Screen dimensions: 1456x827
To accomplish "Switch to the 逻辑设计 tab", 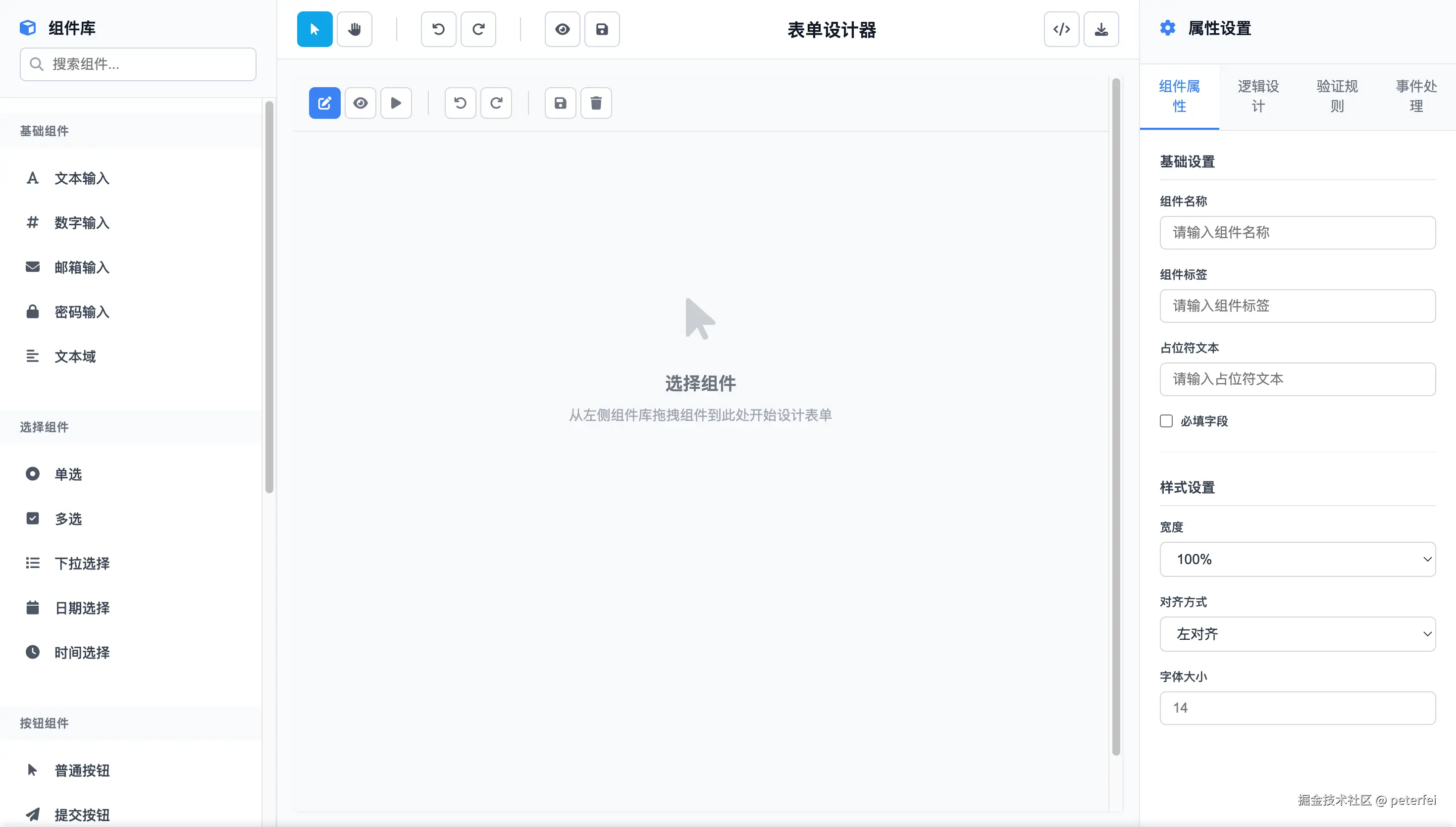I will (x=1258, y=96).
